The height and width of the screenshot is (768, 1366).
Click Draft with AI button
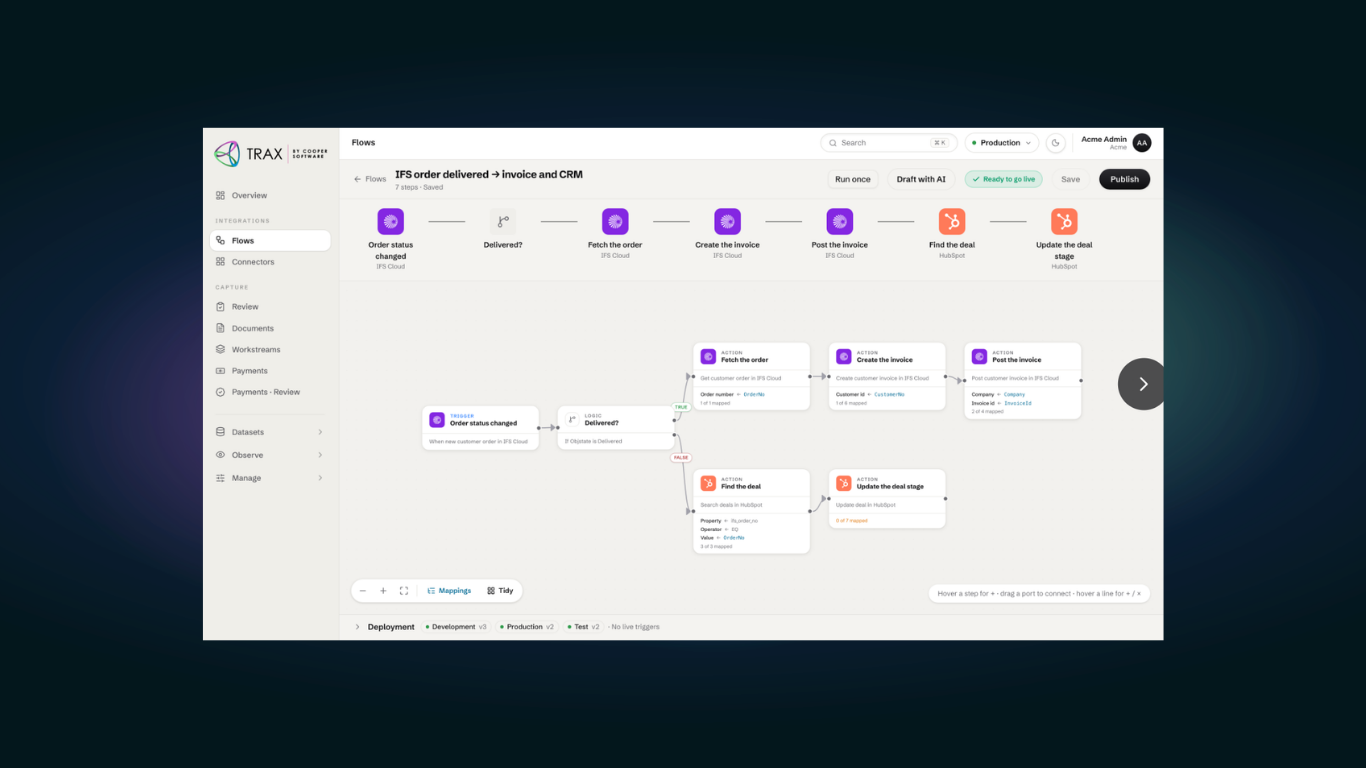coord(921,179)
